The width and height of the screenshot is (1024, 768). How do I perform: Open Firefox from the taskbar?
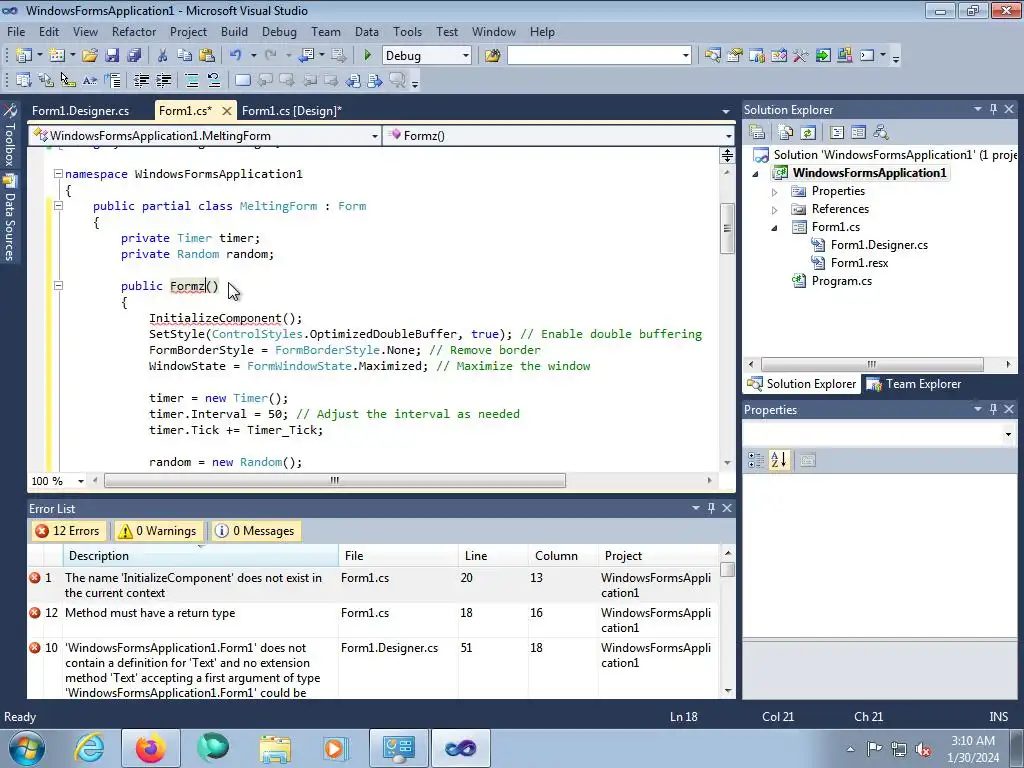click(x=150, y=748)
